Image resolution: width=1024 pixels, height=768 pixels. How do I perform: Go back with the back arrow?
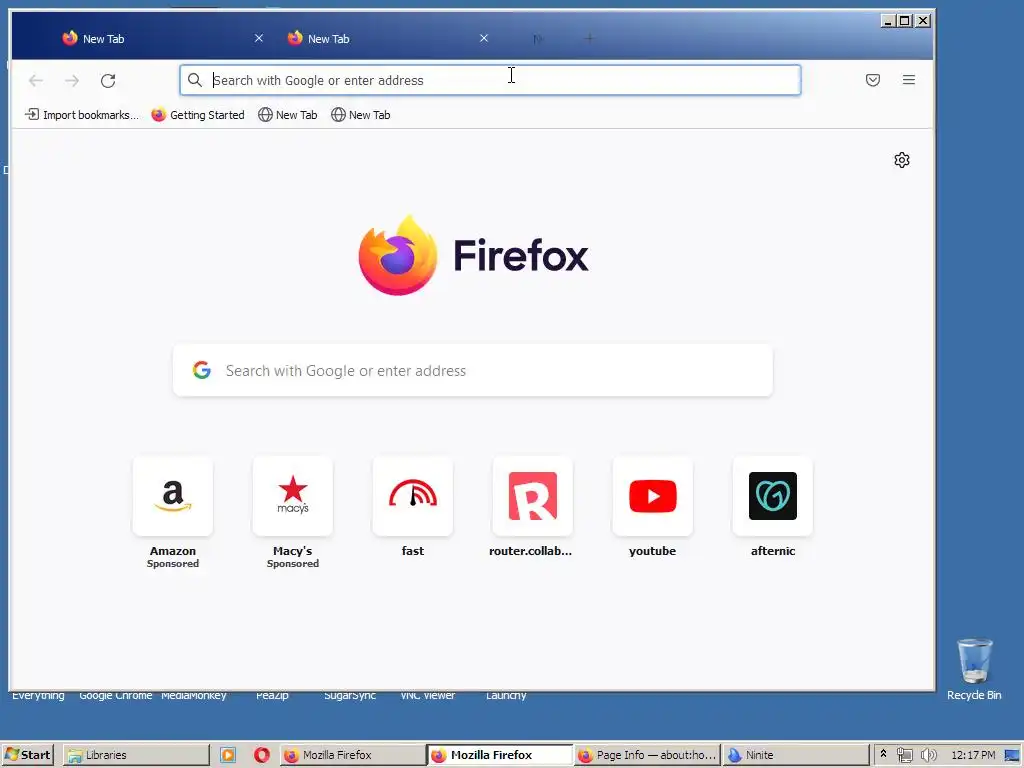pyautogui.click(x=36, y=80)
